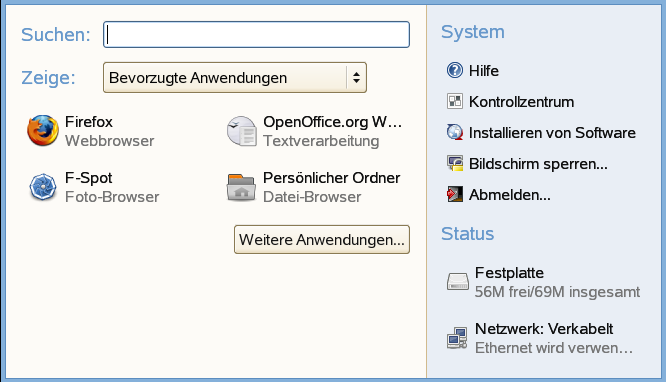Click the Festplatte title text
666x382 pixels.
(509, 273)
